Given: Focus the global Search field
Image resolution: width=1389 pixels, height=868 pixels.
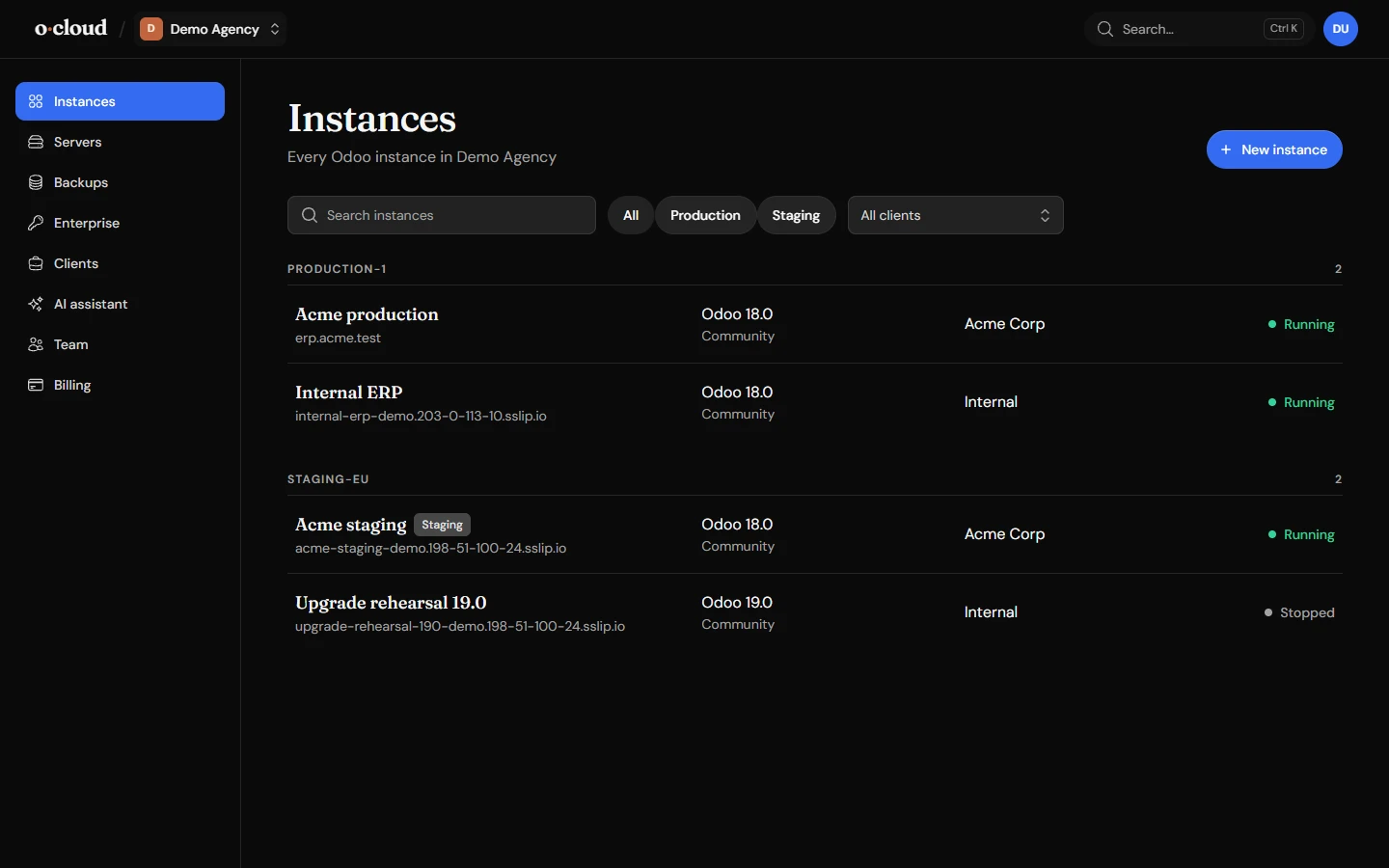Looking at the screenshot, I should 1200,29.
